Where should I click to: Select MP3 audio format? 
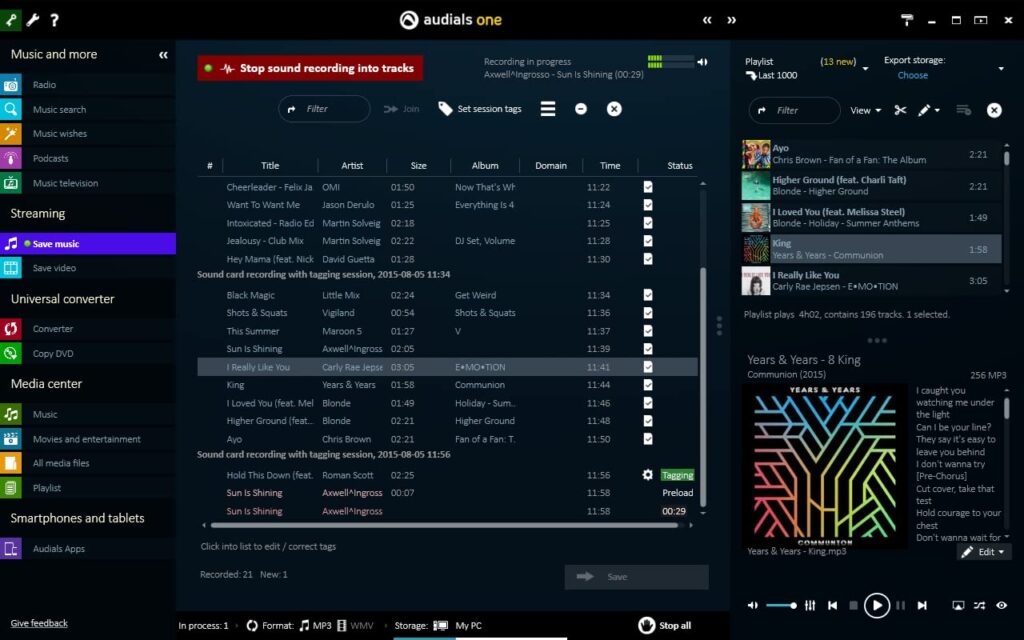[315, 626]
